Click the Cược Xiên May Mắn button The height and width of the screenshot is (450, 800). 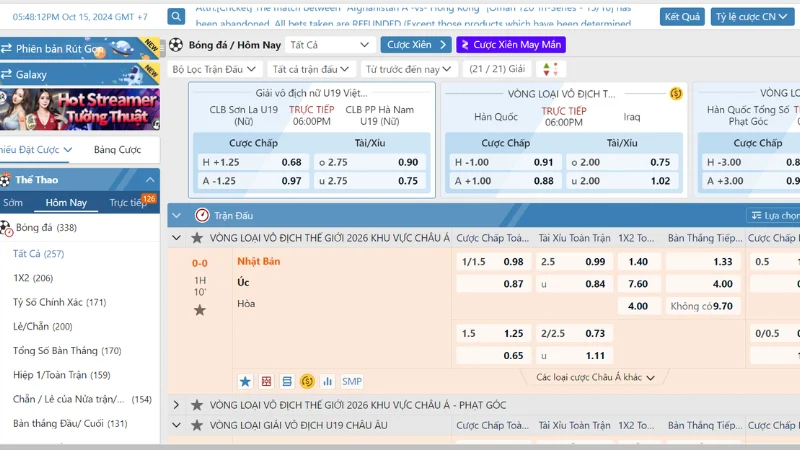tap(510, 45)
